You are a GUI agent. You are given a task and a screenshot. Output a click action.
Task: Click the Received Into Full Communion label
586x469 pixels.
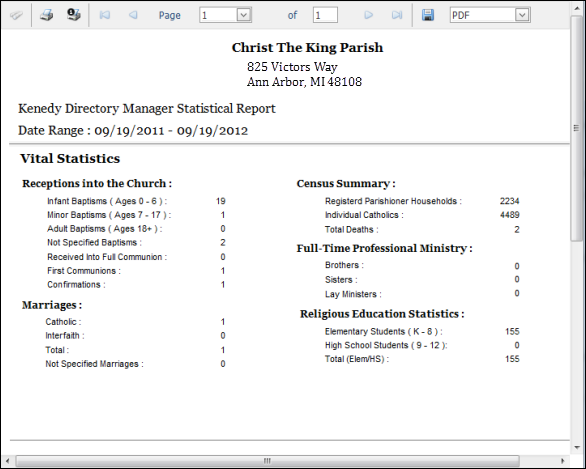(107, 257)
